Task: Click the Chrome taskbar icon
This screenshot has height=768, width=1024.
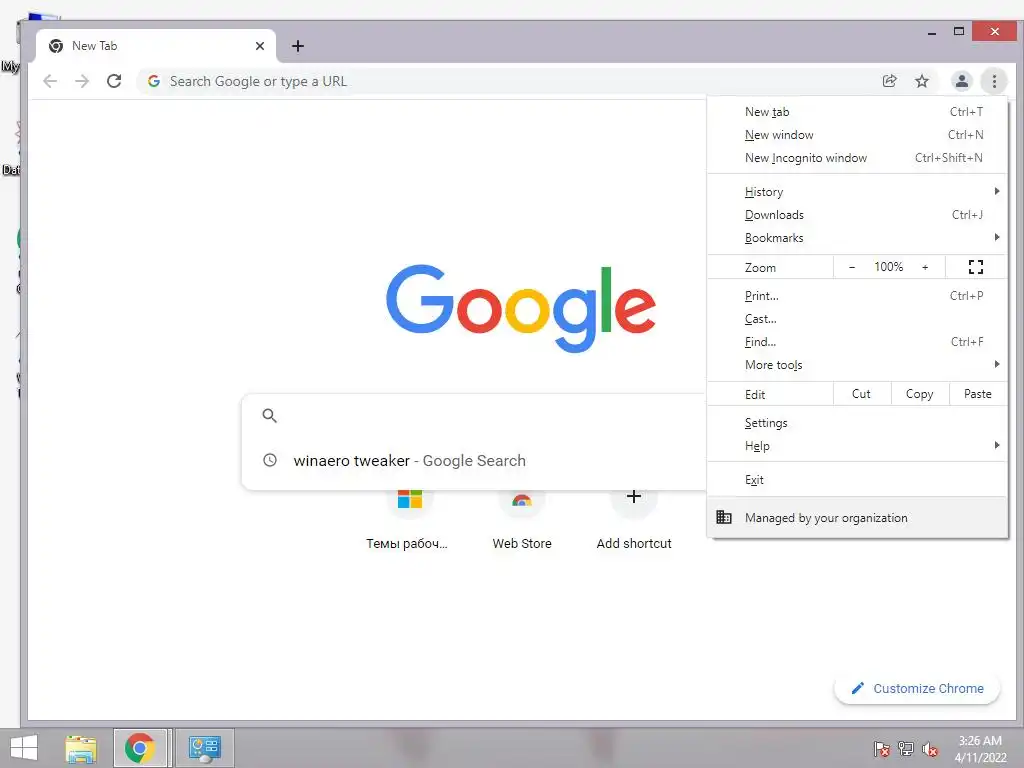Action: click(140, 748)
